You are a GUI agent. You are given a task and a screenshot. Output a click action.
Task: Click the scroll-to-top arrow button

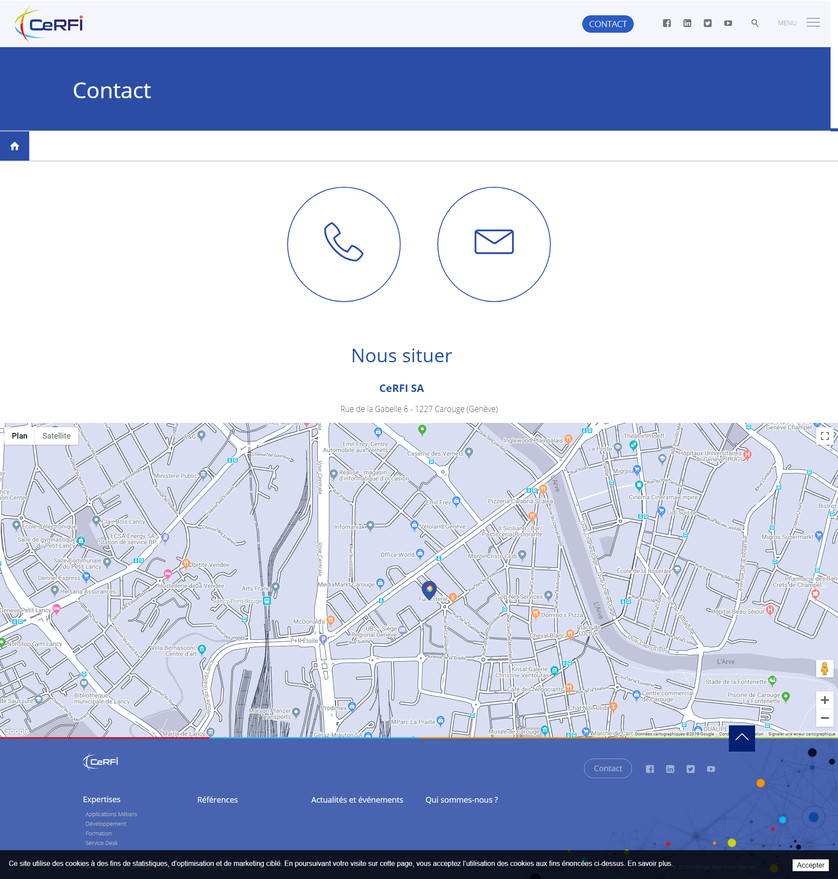click(742, 738)
